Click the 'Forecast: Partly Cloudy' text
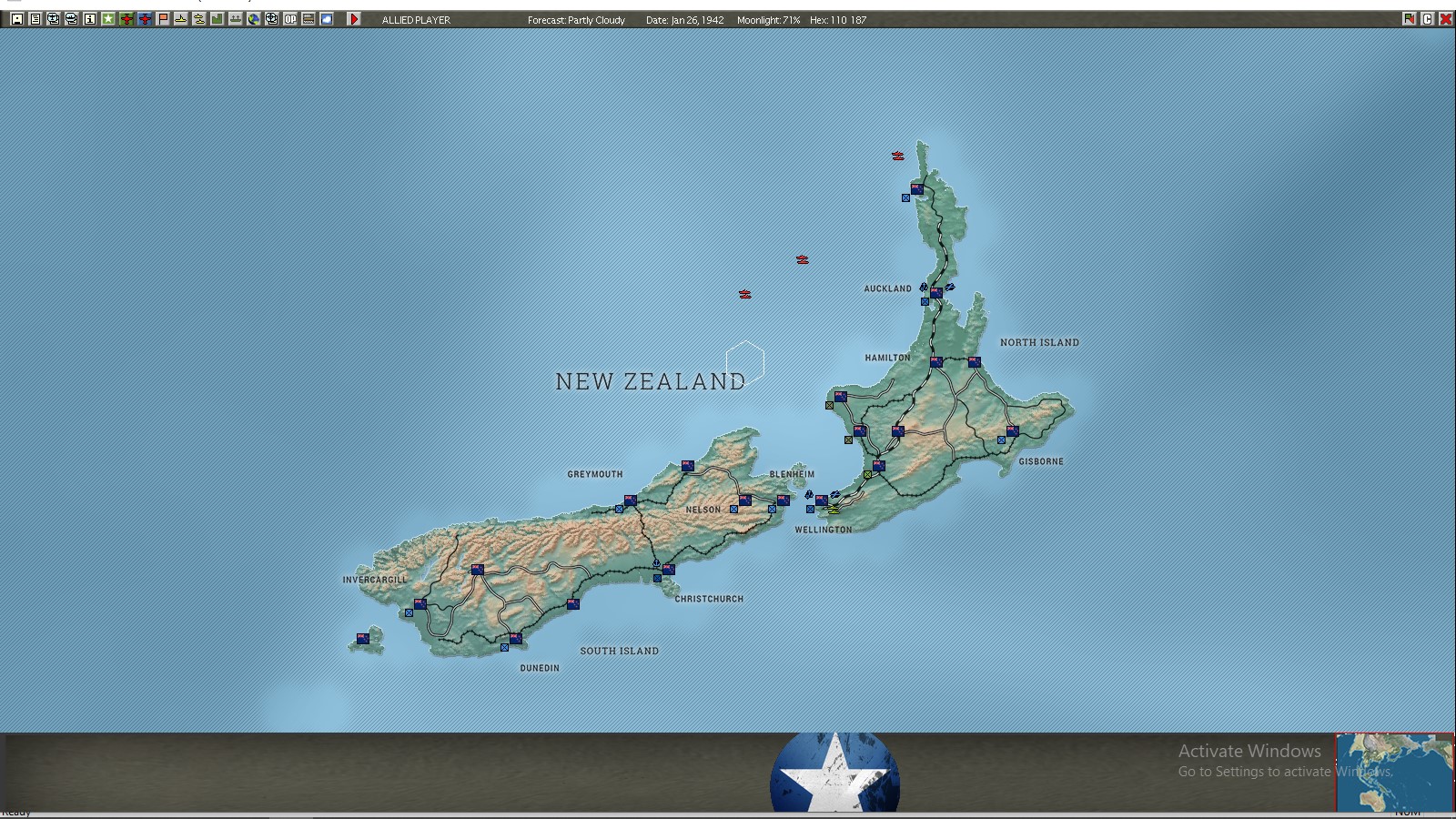The width and height of the screenshot is (1456, 819). pyautogui.click(x=577, y=20)
